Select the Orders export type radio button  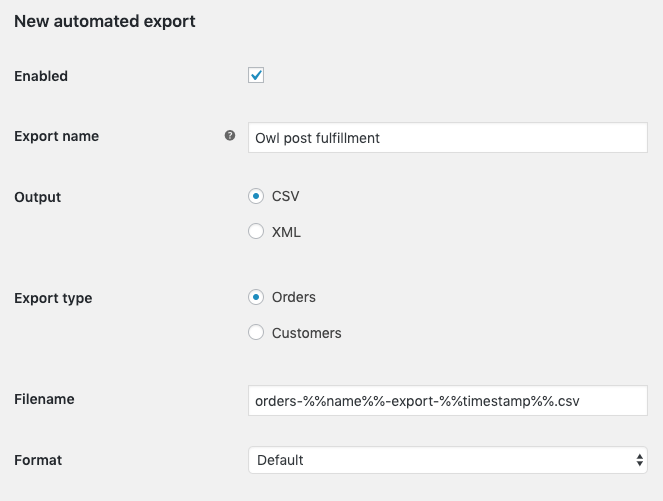(256, 297)
